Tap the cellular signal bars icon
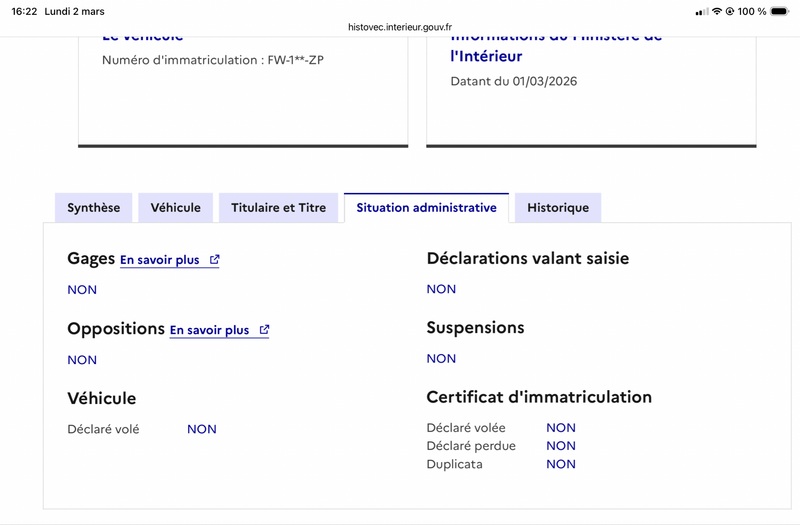 pos(701,11)
